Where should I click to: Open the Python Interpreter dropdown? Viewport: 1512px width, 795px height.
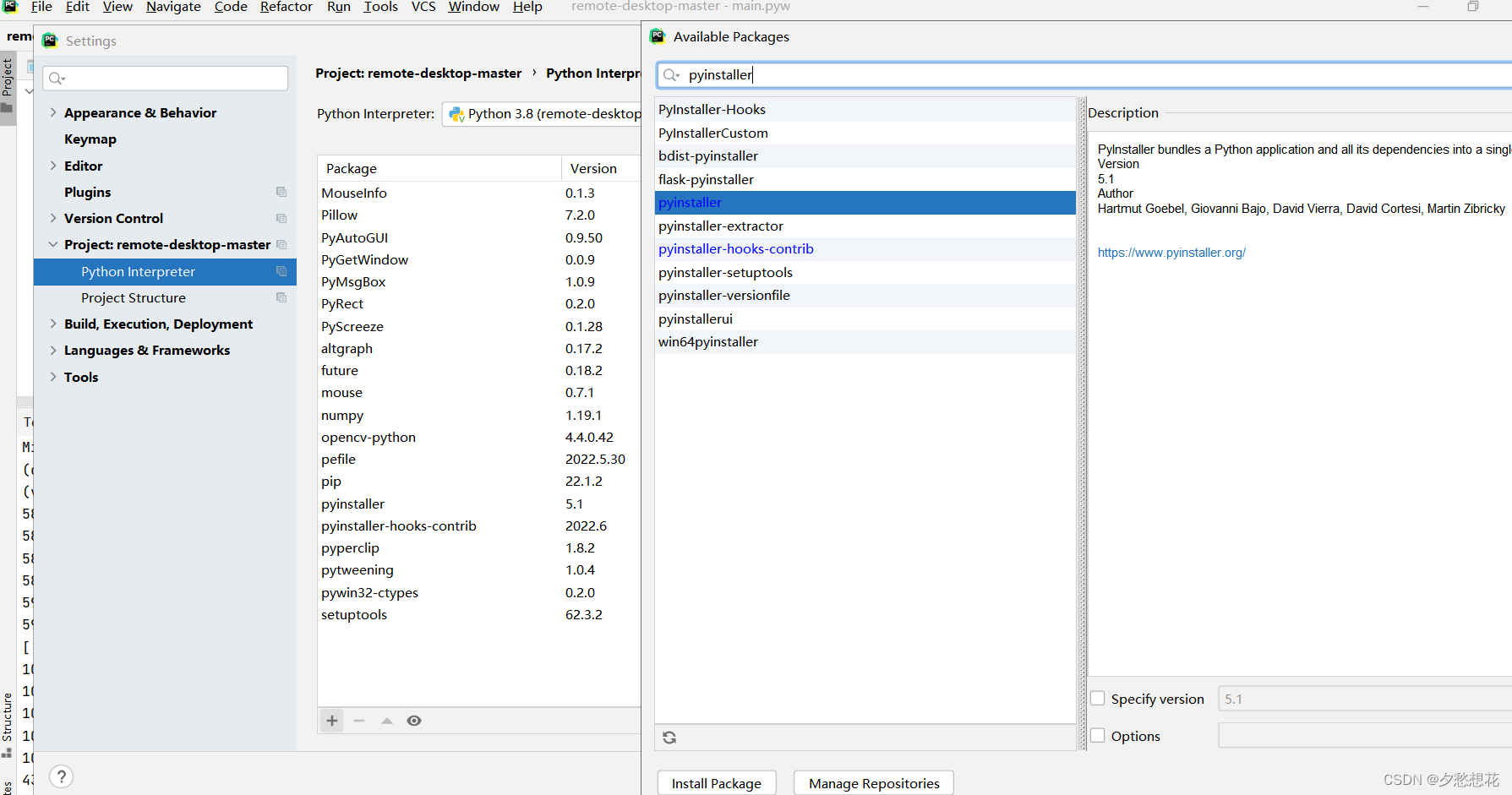pyautogui.click(x=542, y=114)
